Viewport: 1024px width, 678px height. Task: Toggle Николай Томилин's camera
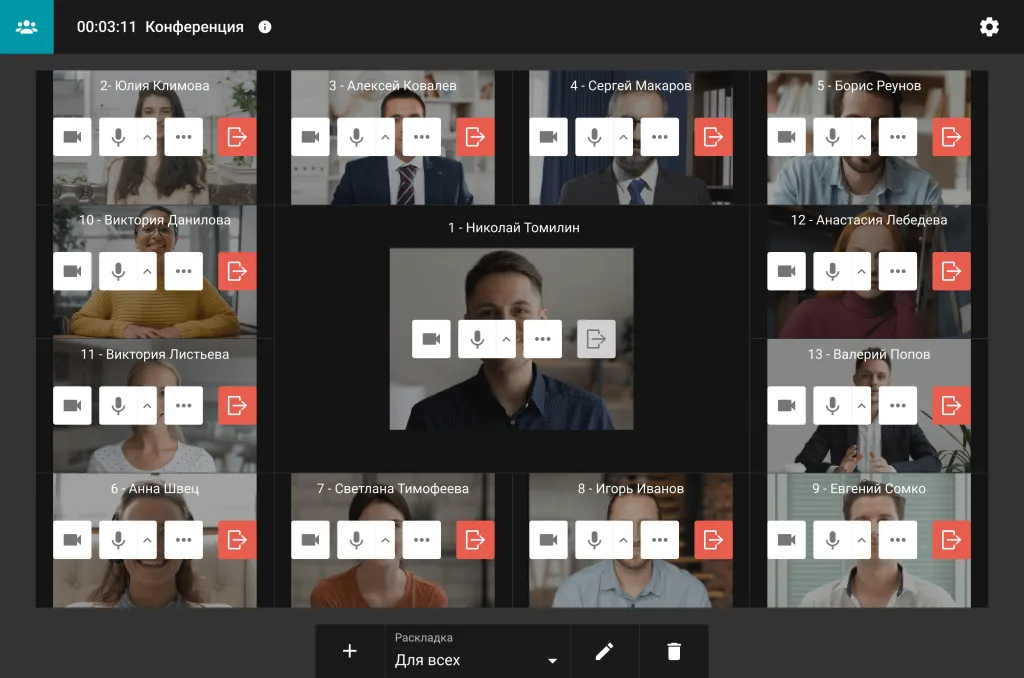[x=431, y=339]
